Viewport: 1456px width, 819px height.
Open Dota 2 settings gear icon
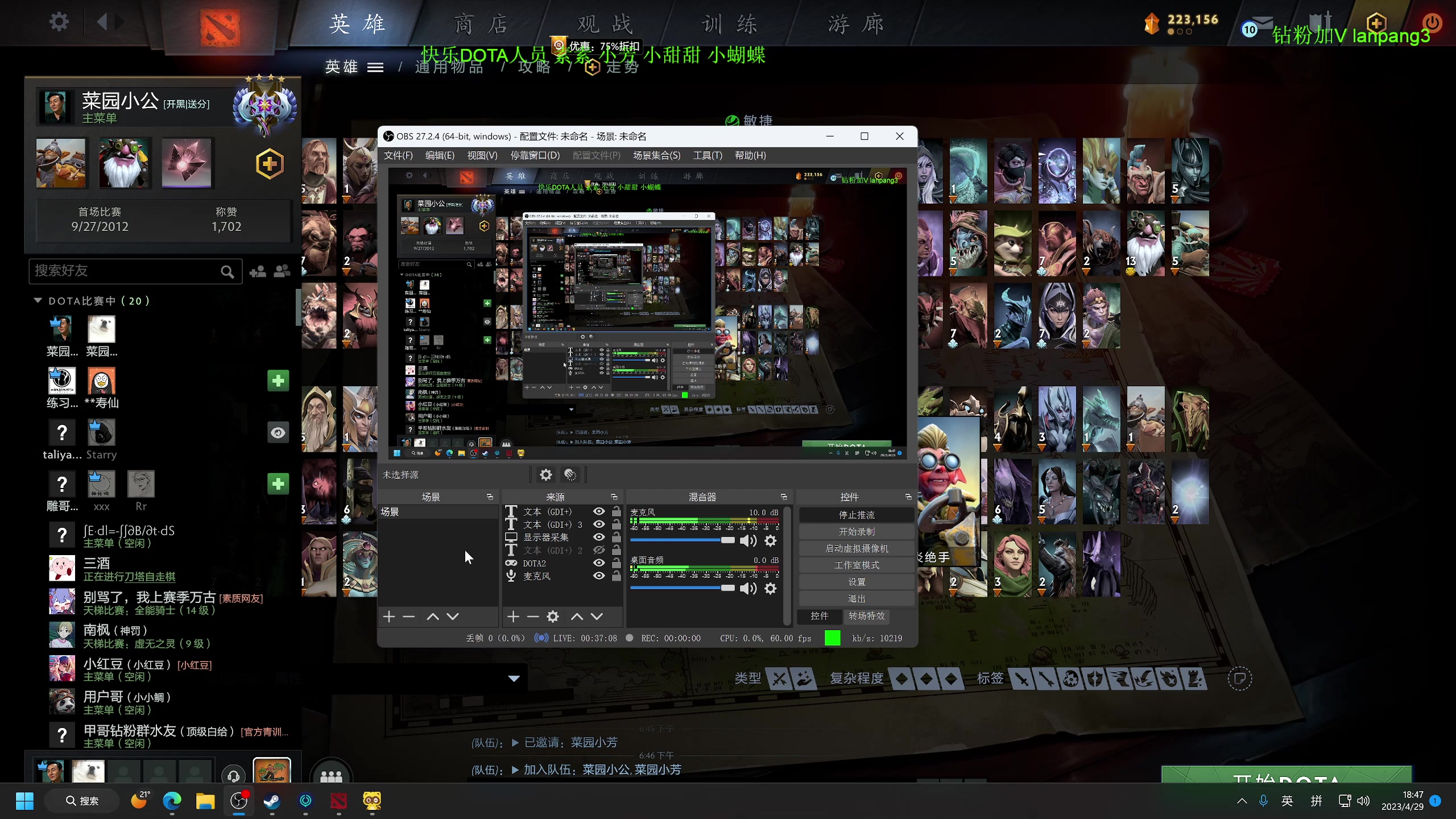[59, 22]
